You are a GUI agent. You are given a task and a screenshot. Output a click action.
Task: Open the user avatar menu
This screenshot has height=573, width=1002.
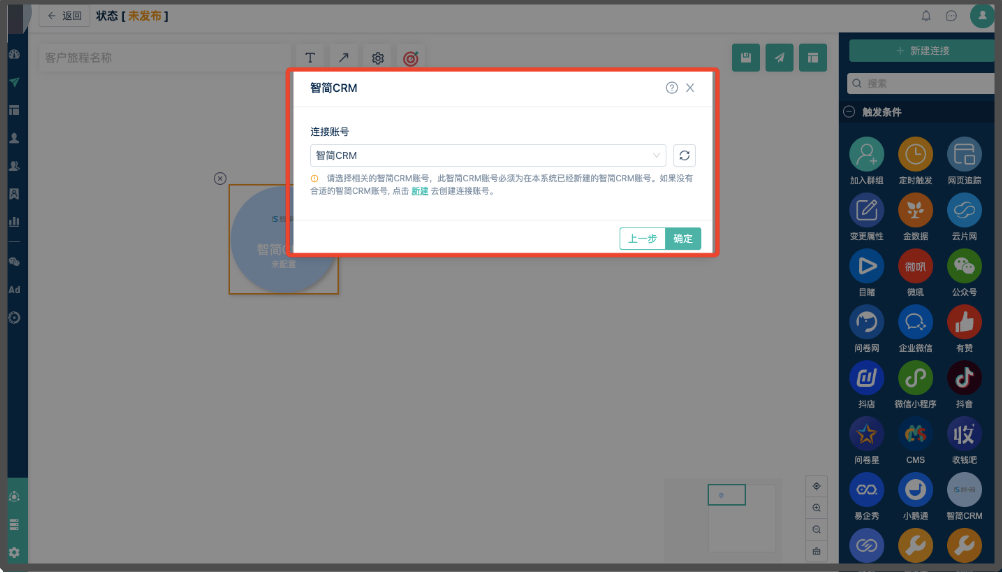pyautogui.click(x=982, y=15)
